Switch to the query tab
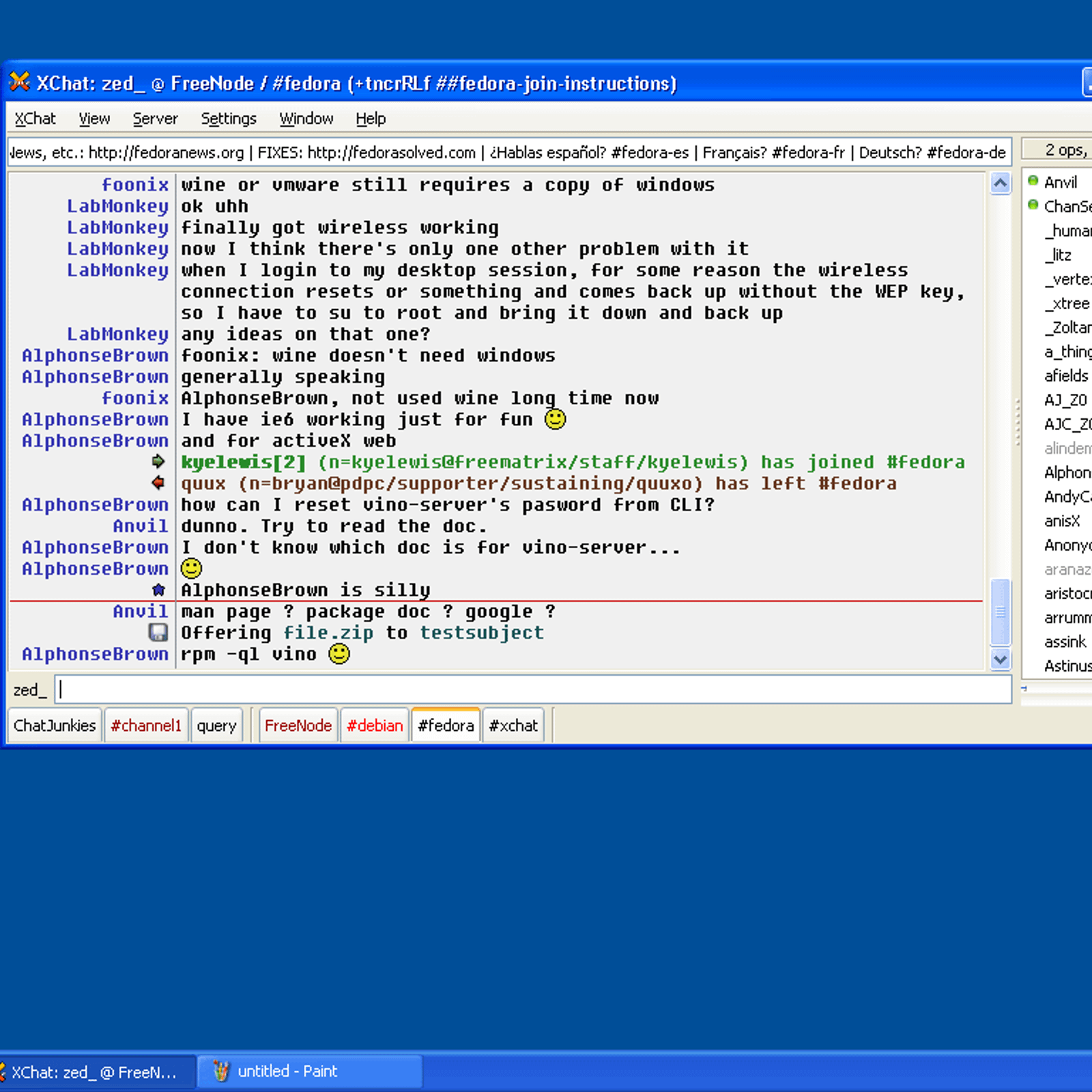1092x1092 pixels. tap(216, 725)
